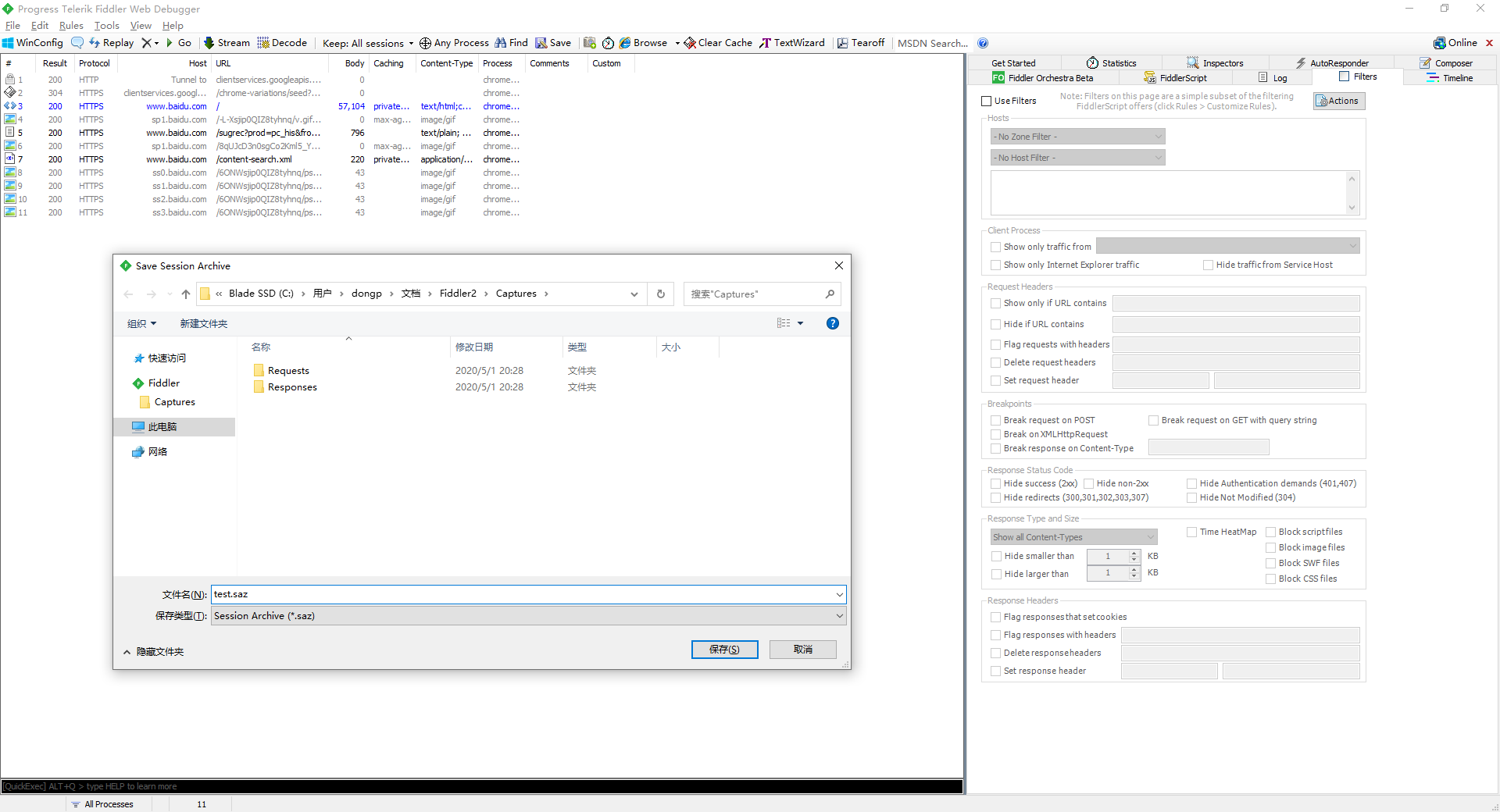Click 新建文件夹 new folder button

(203, 323)
